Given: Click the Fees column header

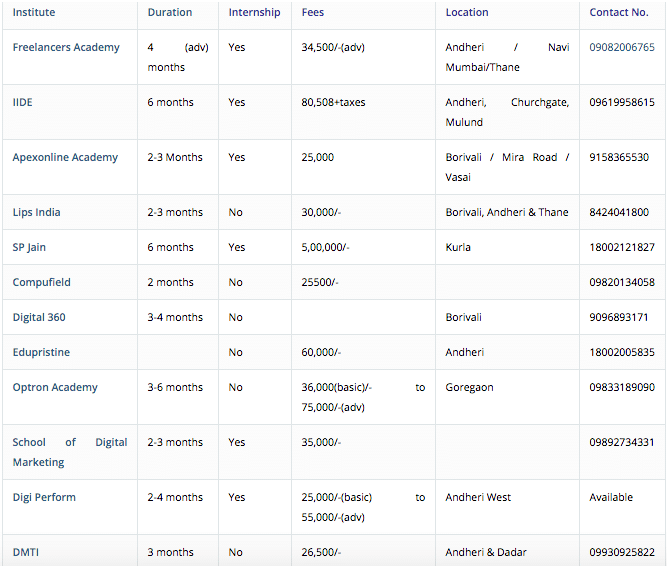Looking at the screenshot, I should tap(313, 12).
